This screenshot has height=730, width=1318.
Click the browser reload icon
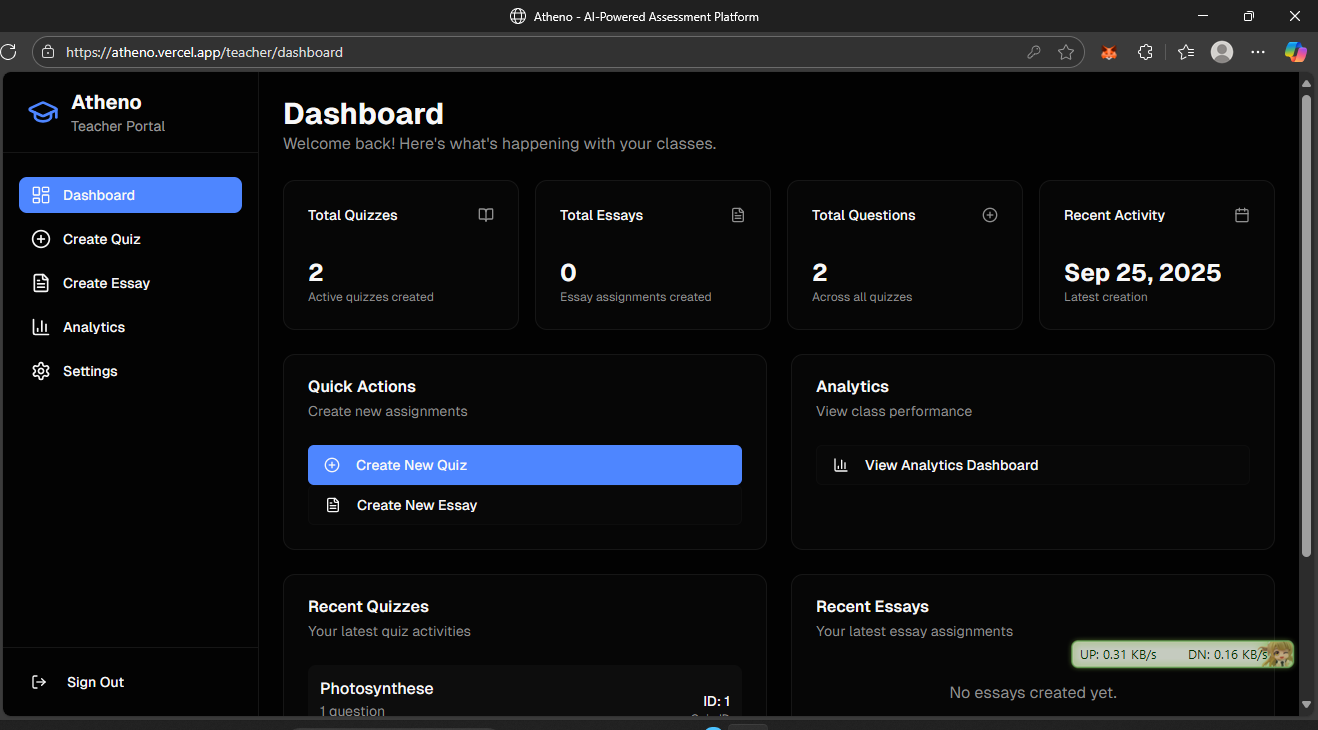coord(8,52)
